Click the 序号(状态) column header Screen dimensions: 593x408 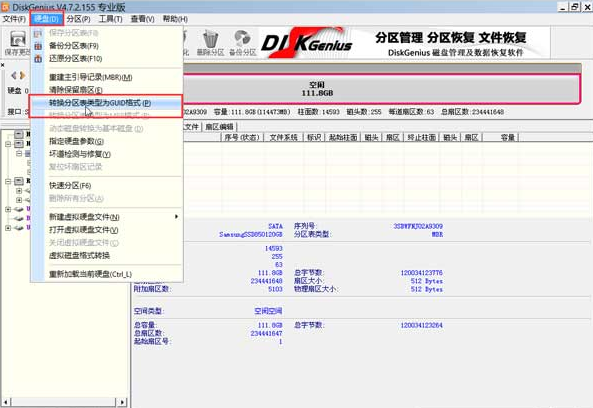pos(242,138)
